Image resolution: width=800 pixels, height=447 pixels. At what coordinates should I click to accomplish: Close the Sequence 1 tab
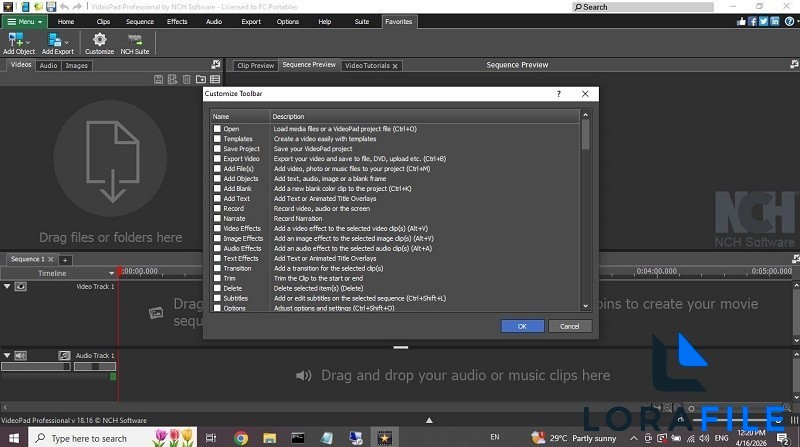click(x=51, y=259)
